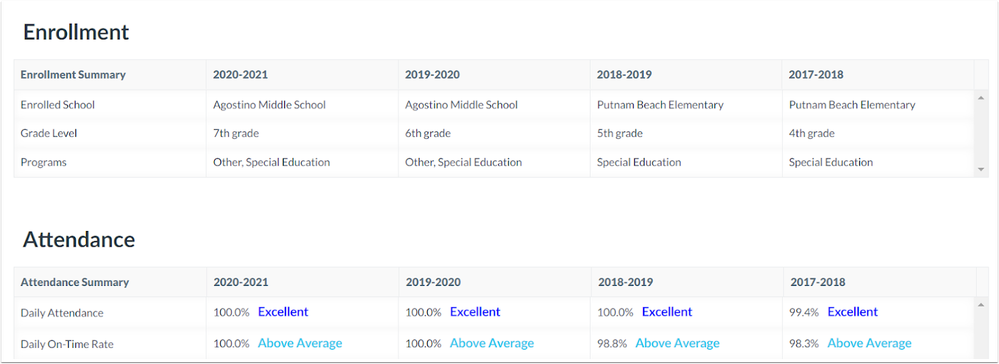Viewport: 999px width, 364px height.
Task: Open Above Average link next to 98.3%
Action: [x=869, y=343]
